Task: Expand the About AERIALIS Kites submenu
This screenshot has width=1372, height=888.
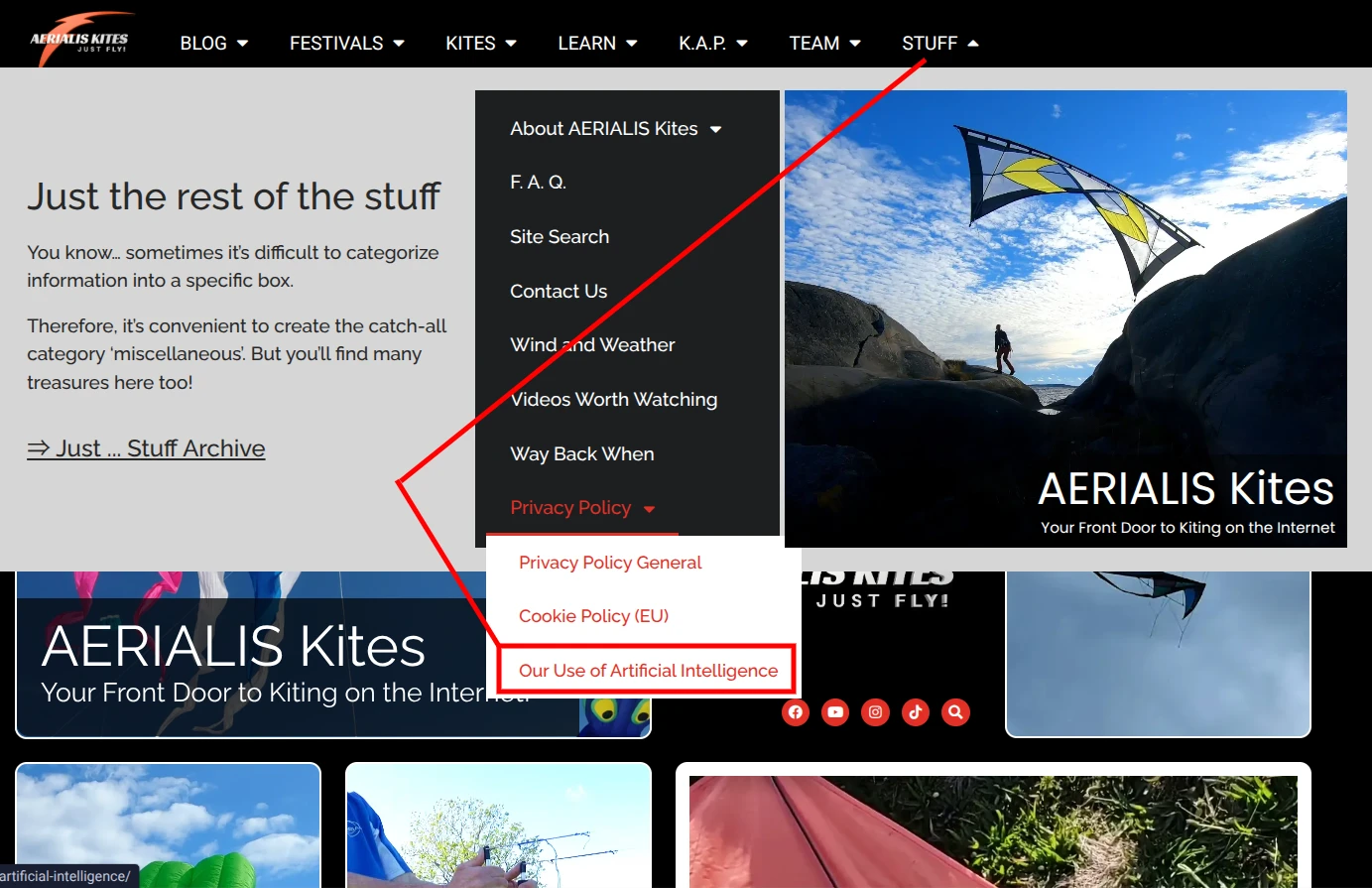Action: tap(616, 129)
